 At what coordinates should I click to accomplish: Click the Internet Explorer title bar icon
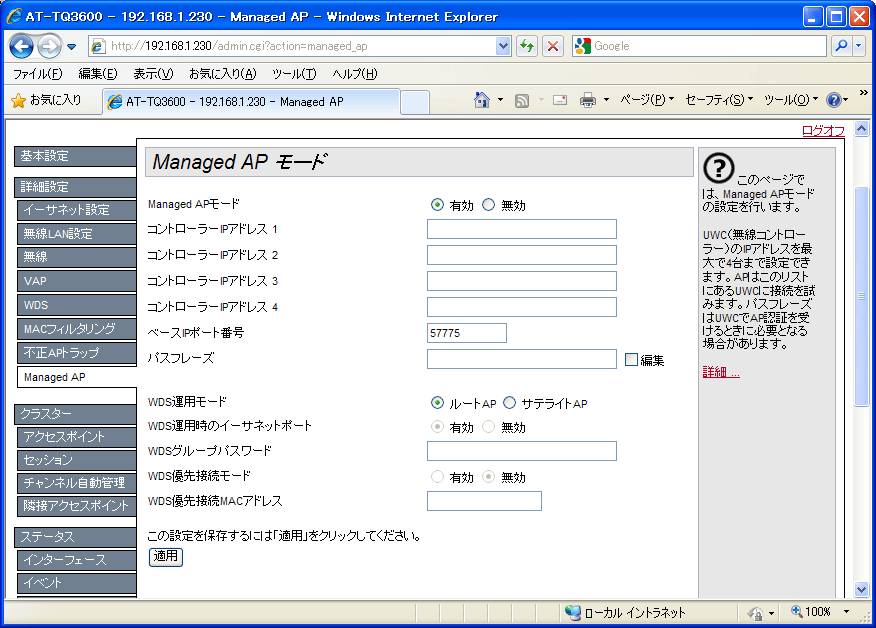coord(15,16)
